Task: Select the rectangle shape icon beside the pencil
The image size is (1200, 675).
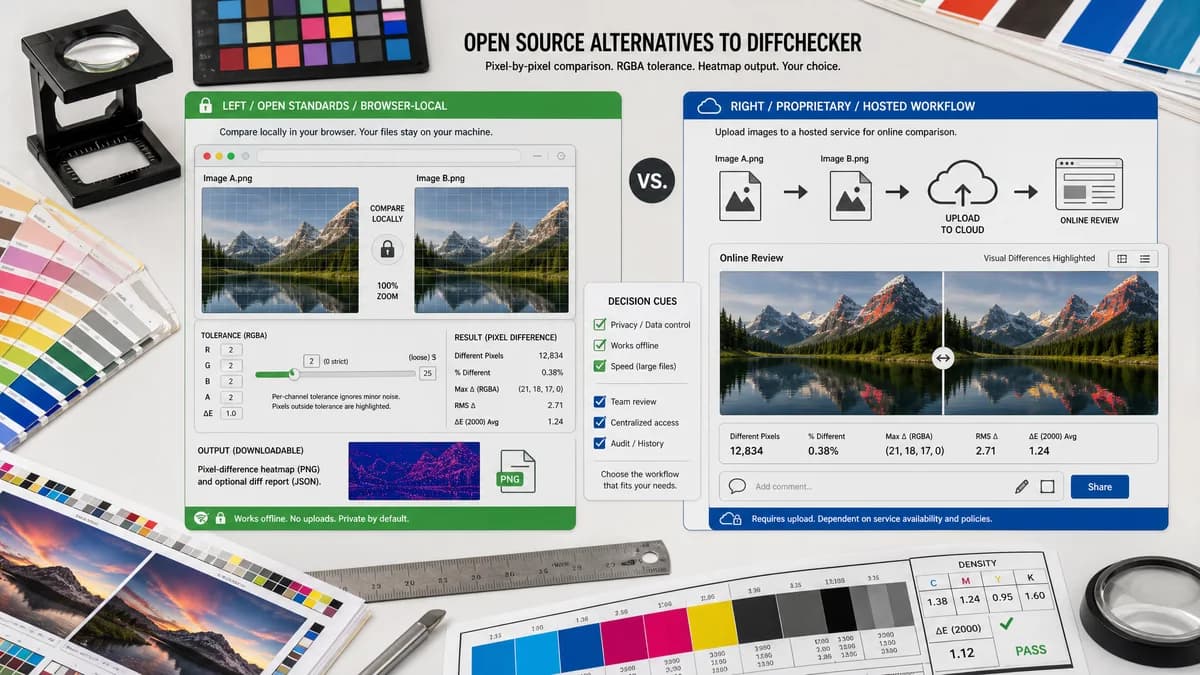Action: 1047,487
